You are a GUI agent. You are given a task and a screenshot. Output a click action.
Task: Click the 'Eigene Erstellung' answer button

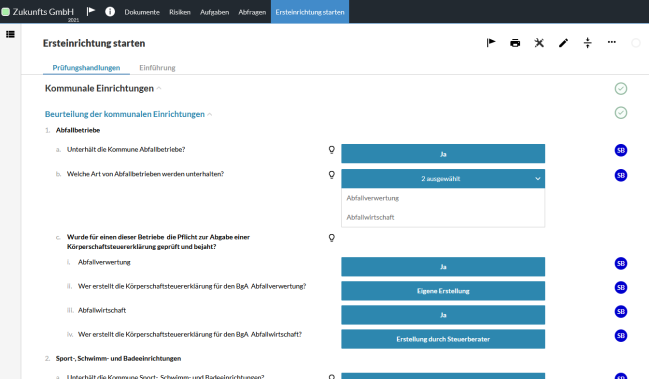(x=443, y=291)
